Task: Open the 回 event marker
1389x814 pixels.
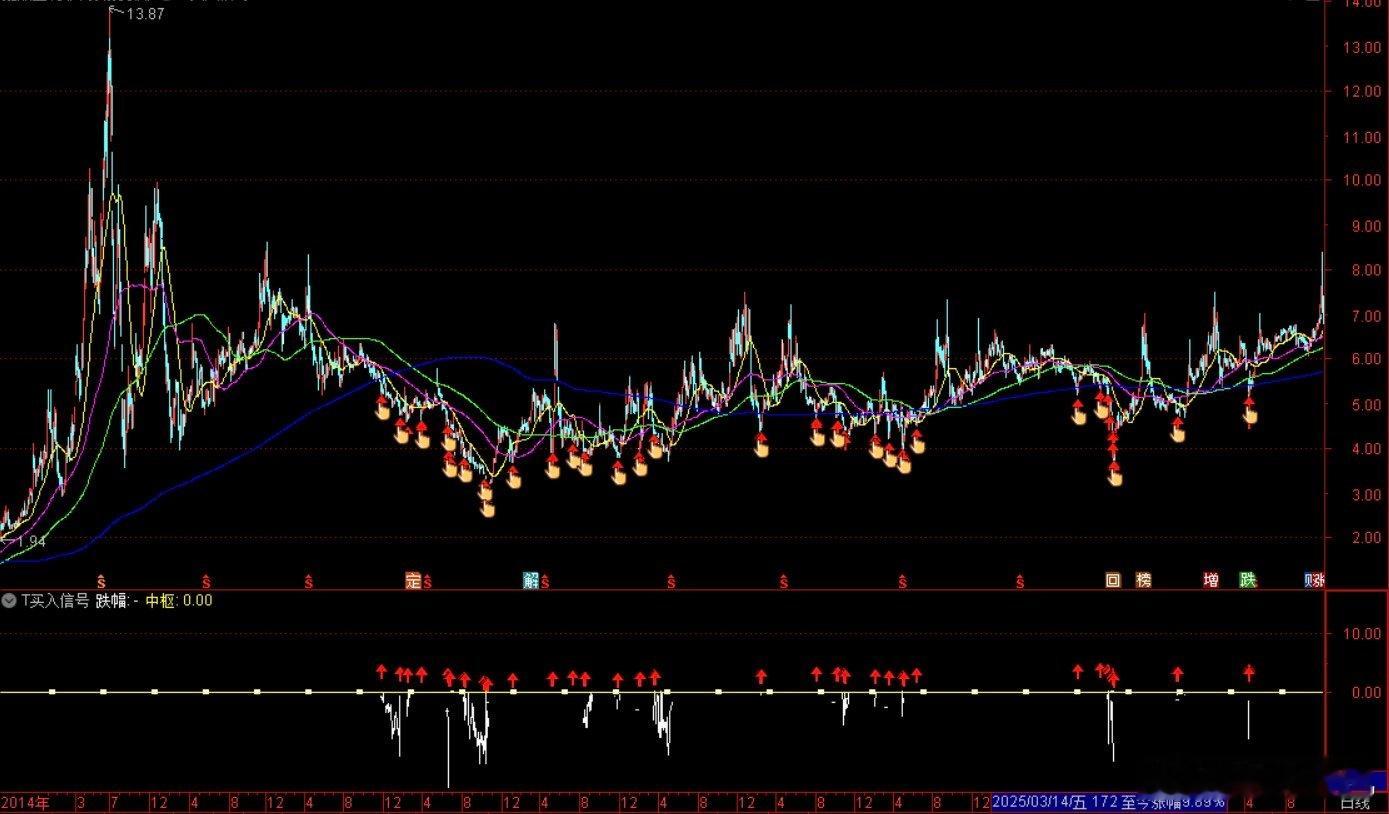Action: 1113,580
